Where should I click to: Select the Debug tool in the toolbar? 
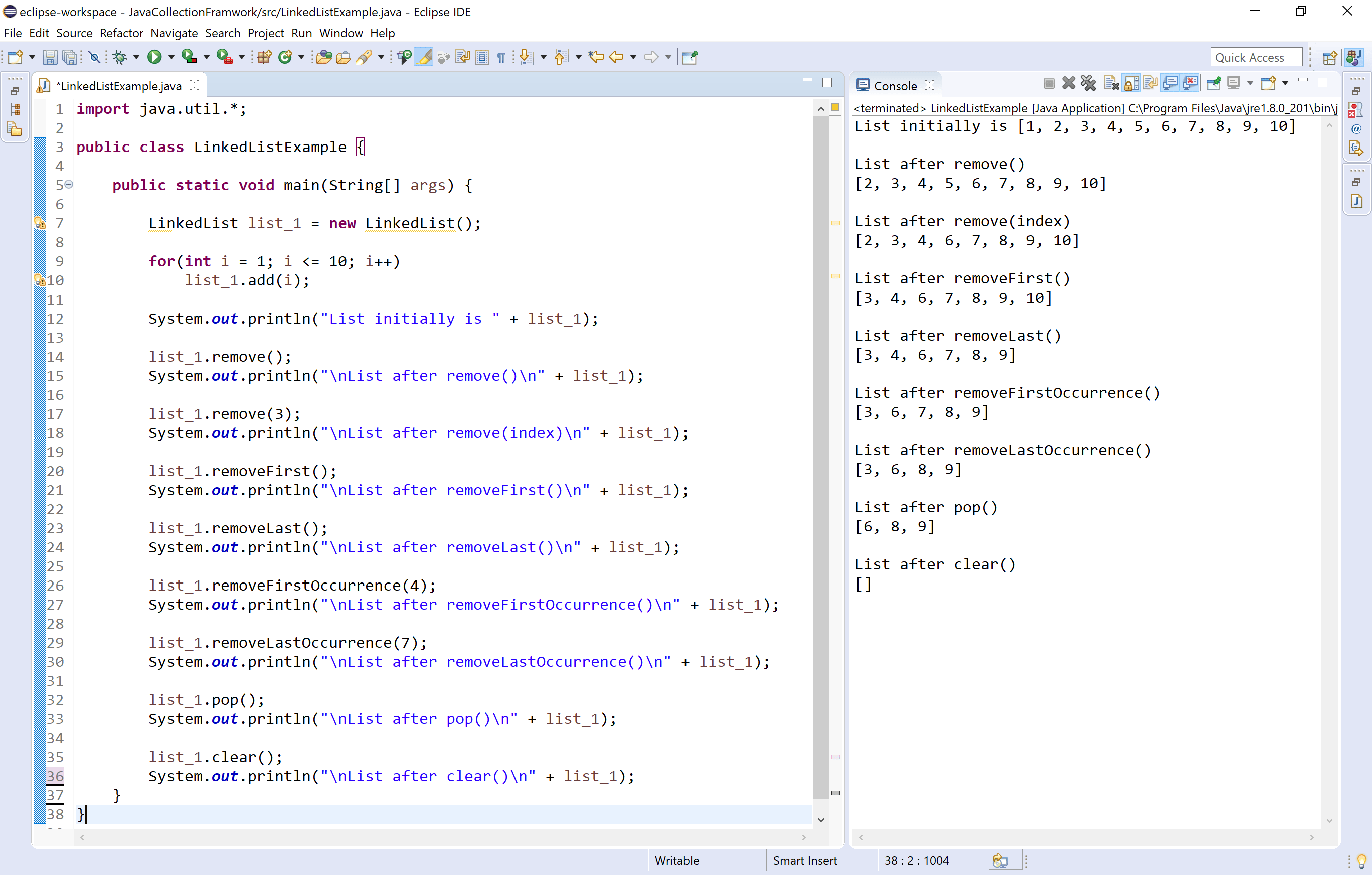121,57
